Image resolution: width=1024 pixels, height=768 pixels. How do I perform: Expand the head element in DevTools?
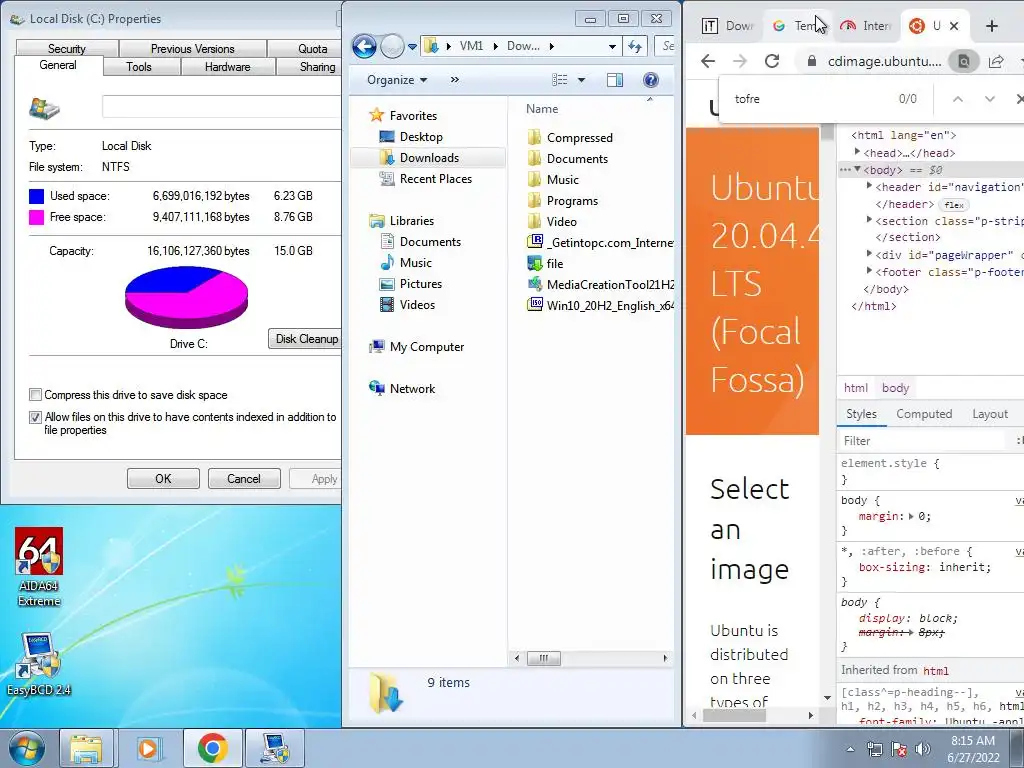pyautogui.click(x=857, y=152)
